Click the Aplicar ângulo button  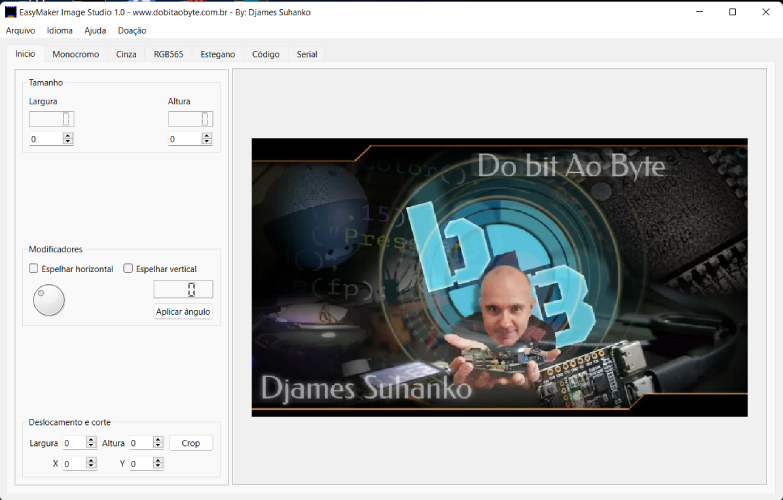(183, 311)
